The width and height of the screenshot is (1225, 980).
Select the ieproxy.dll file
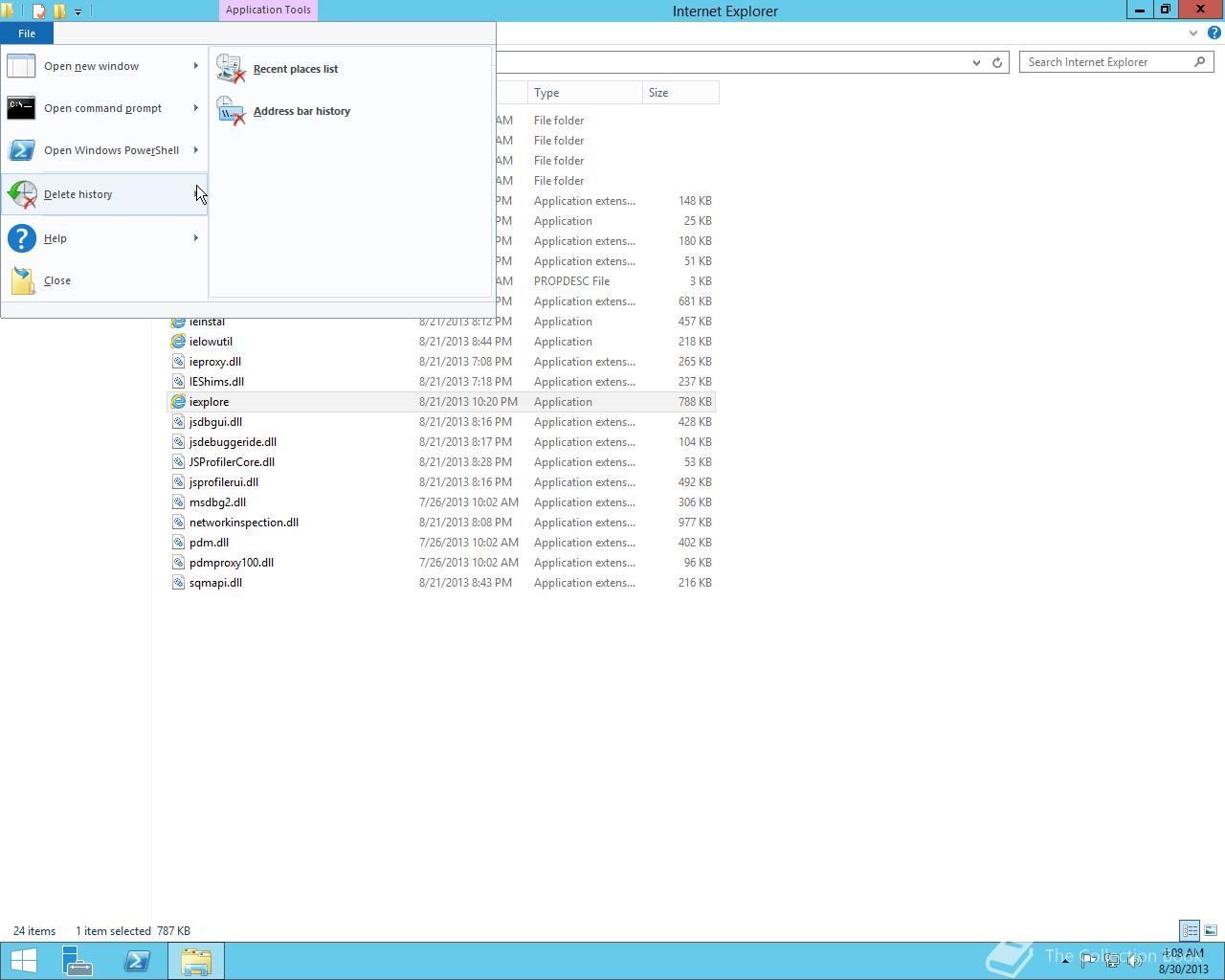tap(215, 362)
